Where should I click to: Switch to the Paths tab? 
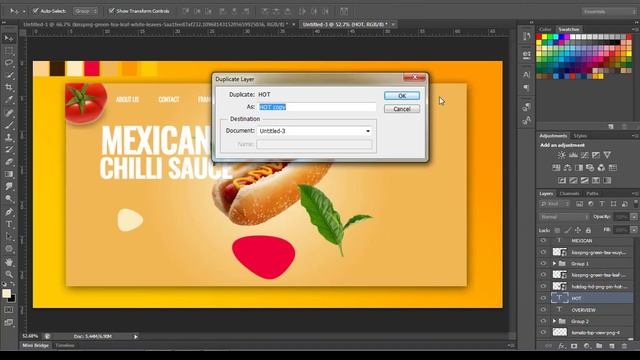(x=592, y=193)
